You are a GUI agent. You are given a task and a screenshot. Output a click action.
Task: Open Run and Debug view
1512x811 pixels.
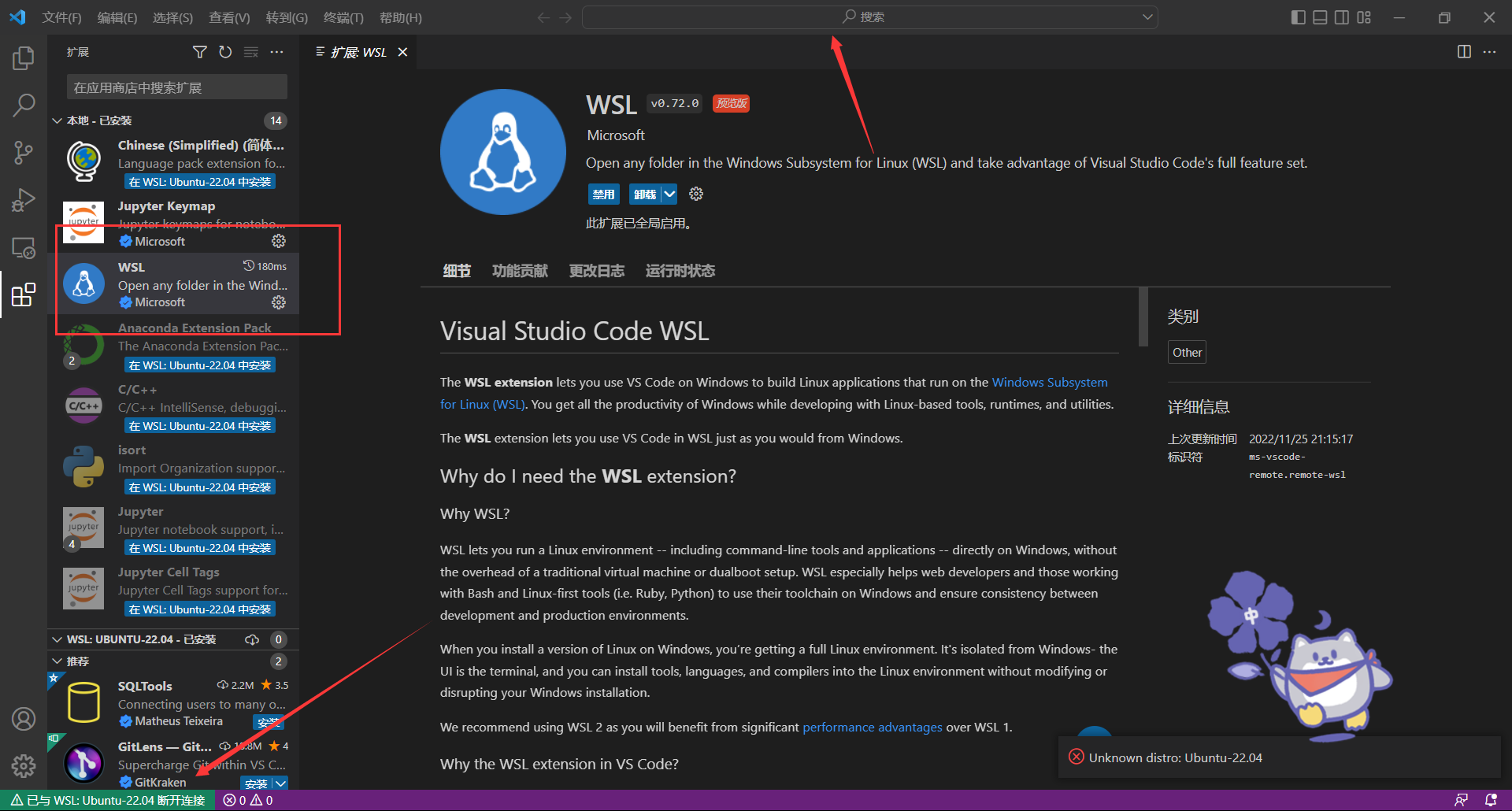click(24, 200)
